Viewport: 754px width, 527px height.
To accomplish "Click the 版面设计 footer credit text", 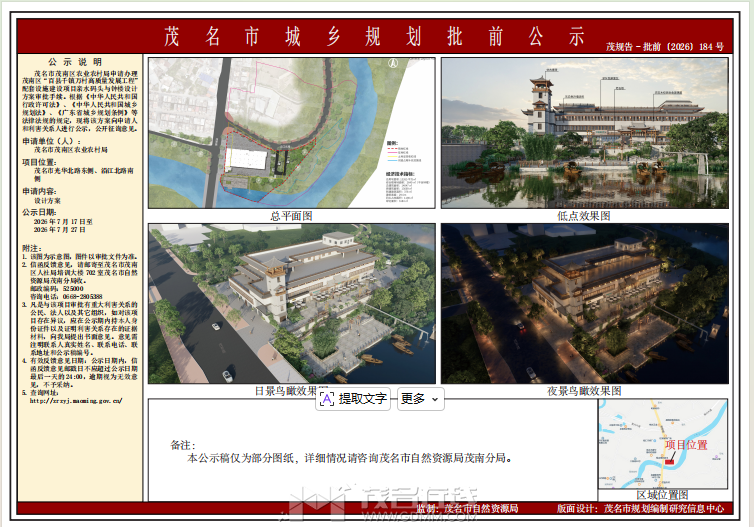I will 641,508.
